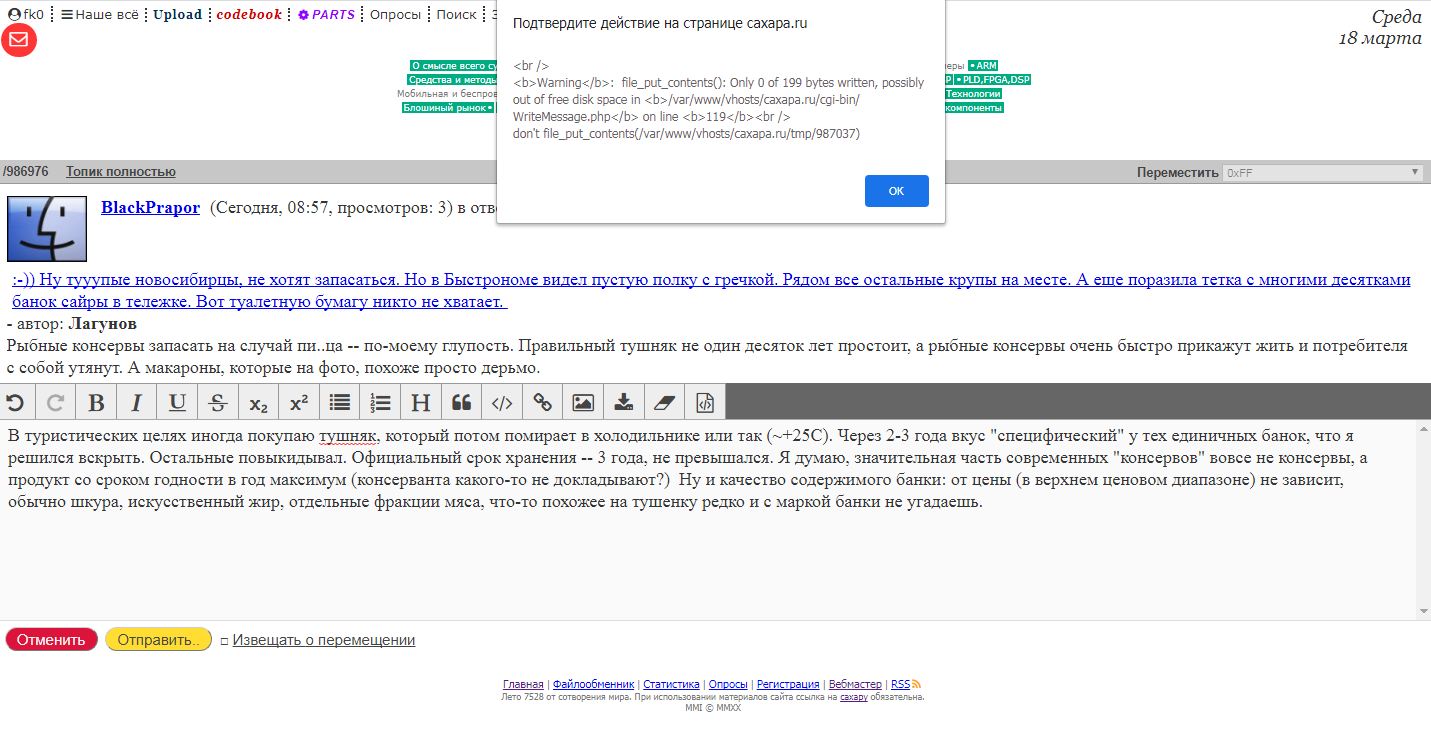Screen dimensions: 1431x754
Task: Insert a numbered list
Action: pyautogui.click(x=380, y=402)
